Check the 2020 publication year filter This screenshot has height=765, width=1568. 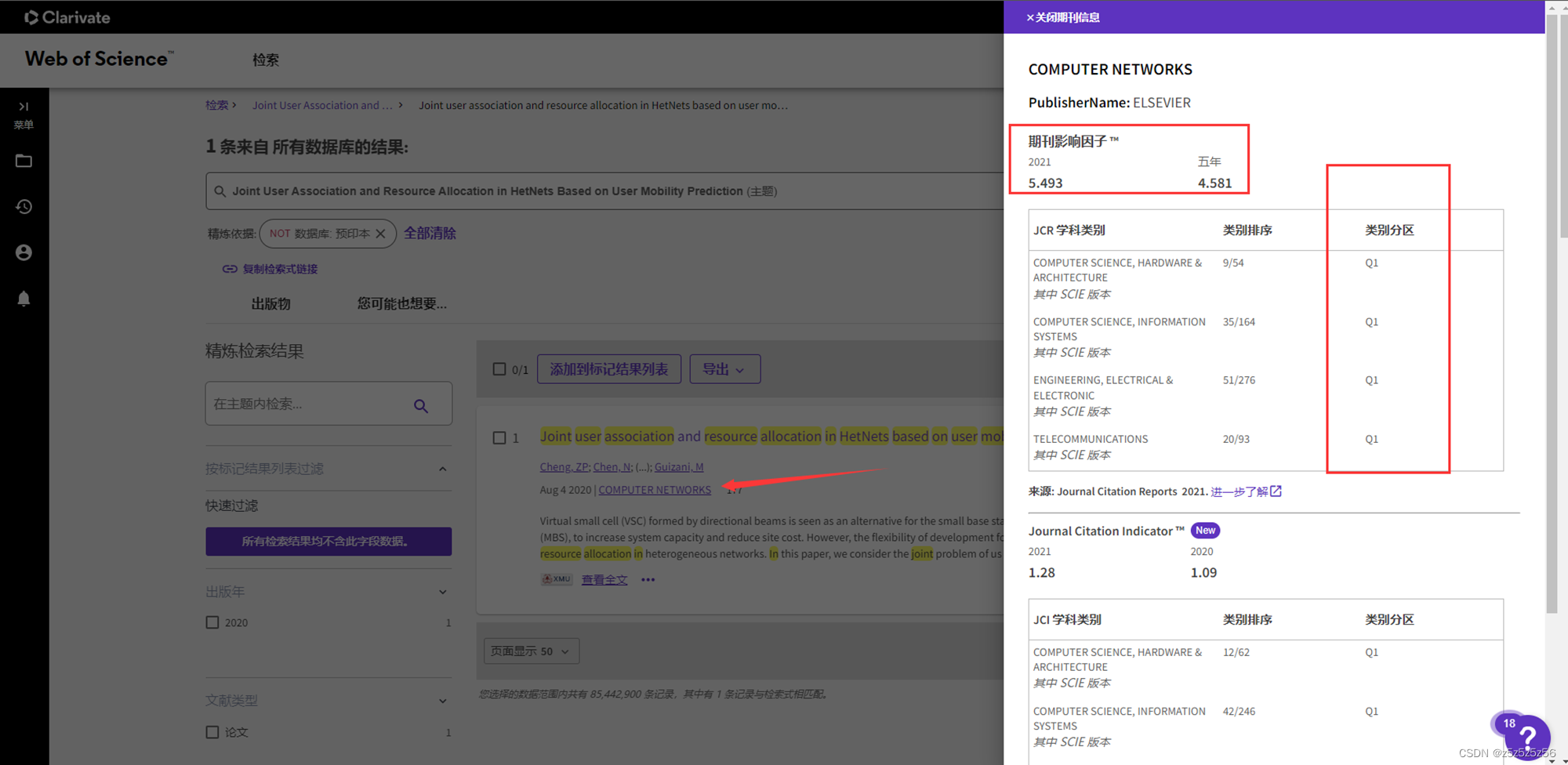tap(212, 622)
